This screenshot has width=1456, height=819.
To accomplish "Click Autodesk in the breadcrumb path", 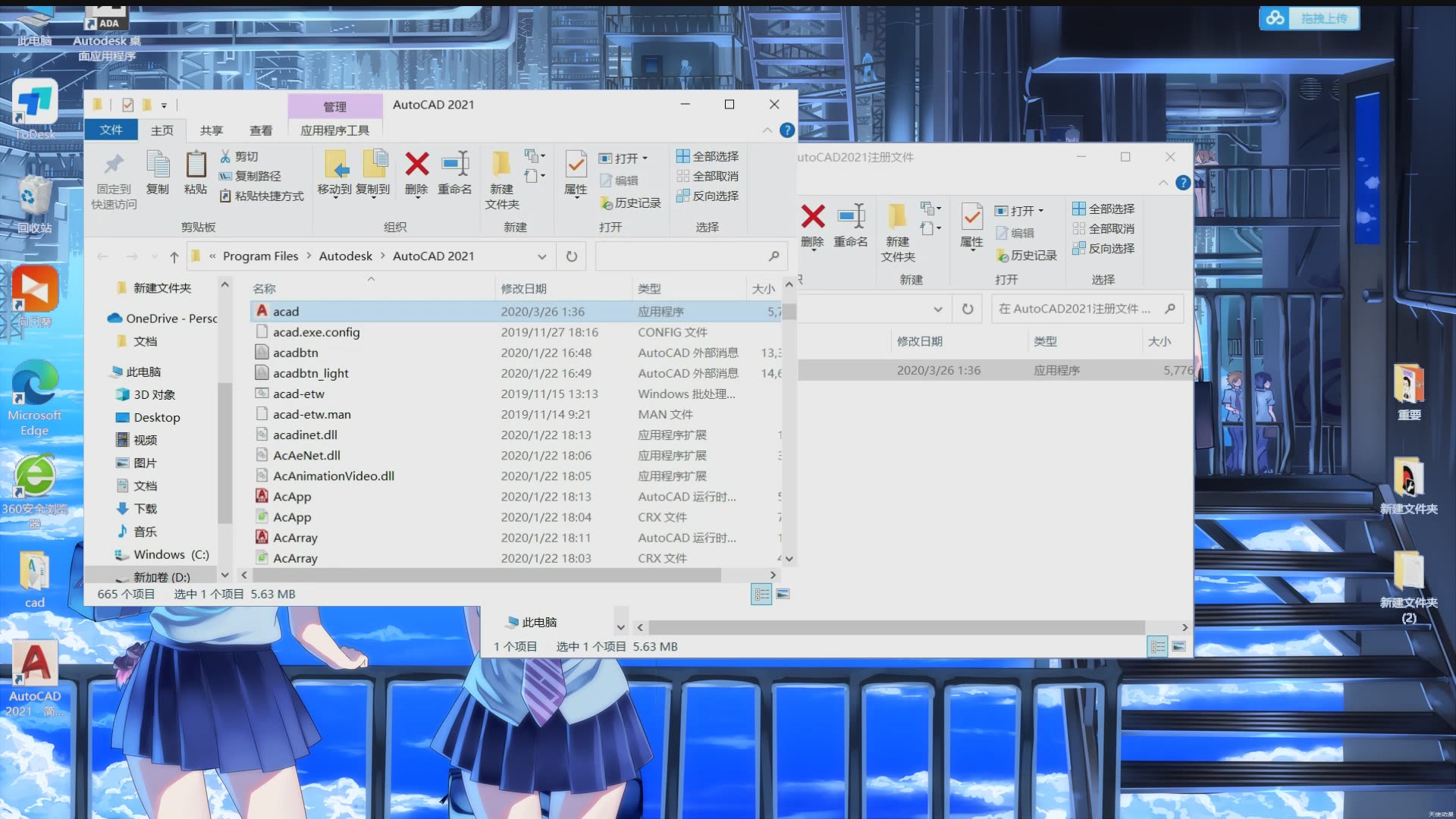I will [346, 256].
